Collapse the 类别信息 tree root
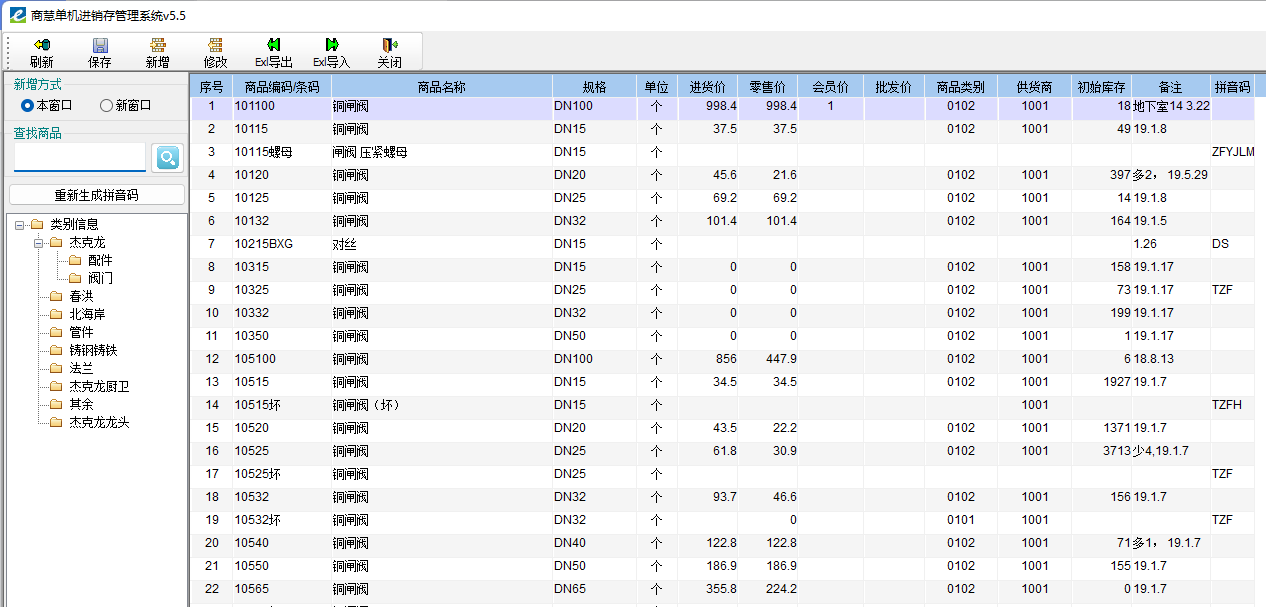 click(x=19, y=224)
